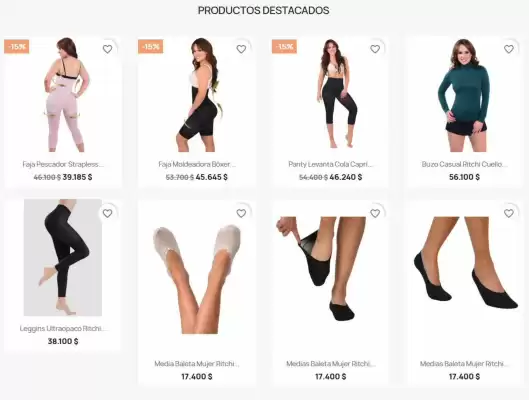The image size is (529, 400).
Task: View the green turtleneck sweater product image
Action: (464, 95)
